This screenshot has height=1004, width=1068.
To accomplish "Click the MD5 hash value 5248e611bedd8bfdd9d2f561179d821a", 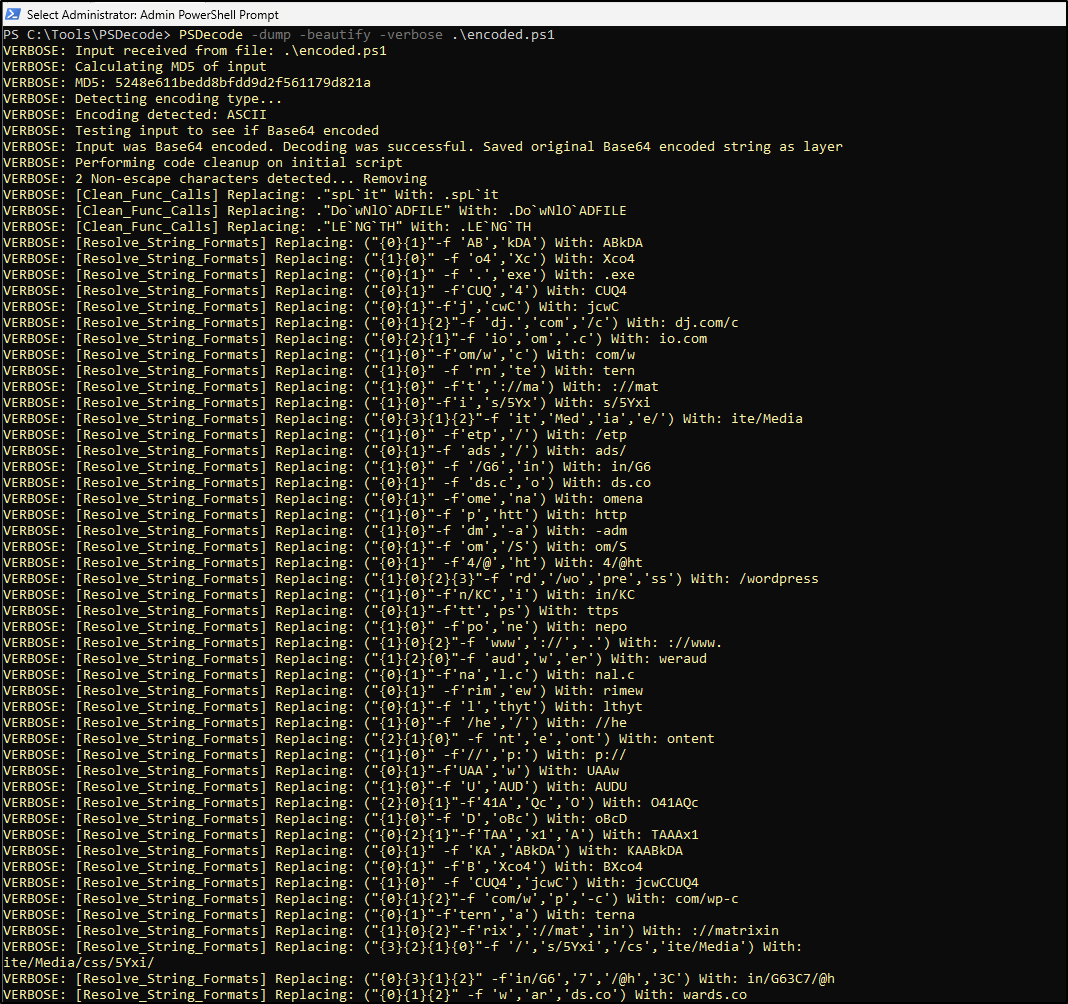I will 243,82.
